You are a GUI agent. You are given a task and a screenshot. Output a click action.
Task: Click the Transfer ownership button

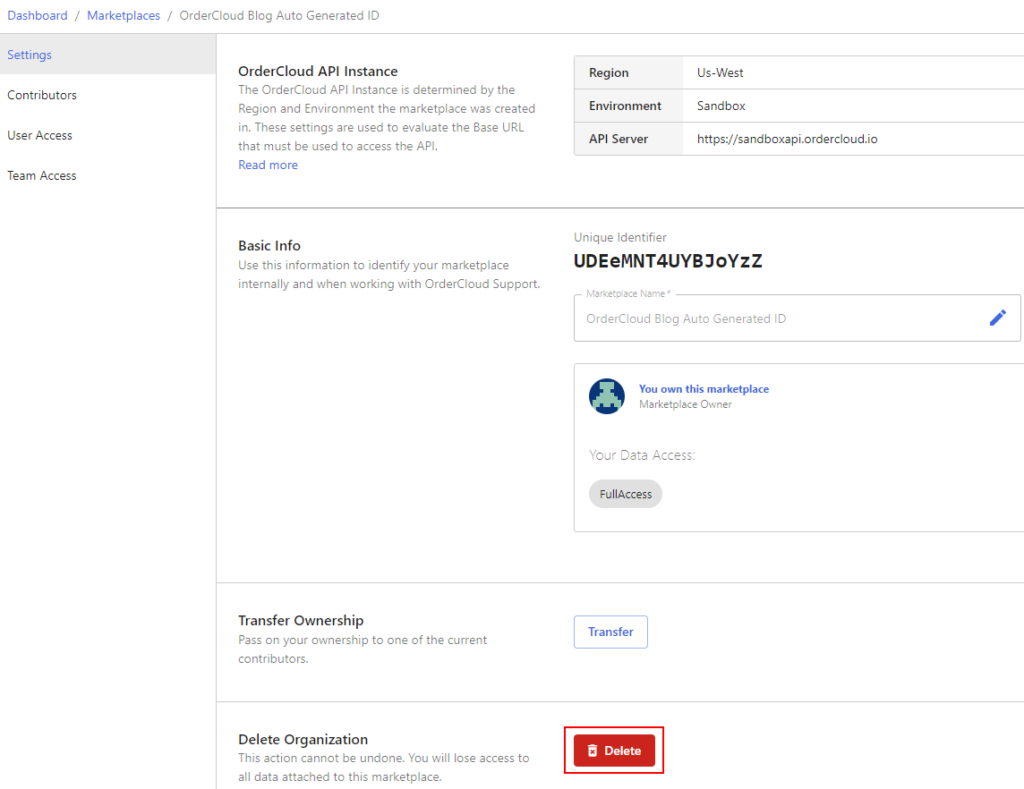pos(611,632)
